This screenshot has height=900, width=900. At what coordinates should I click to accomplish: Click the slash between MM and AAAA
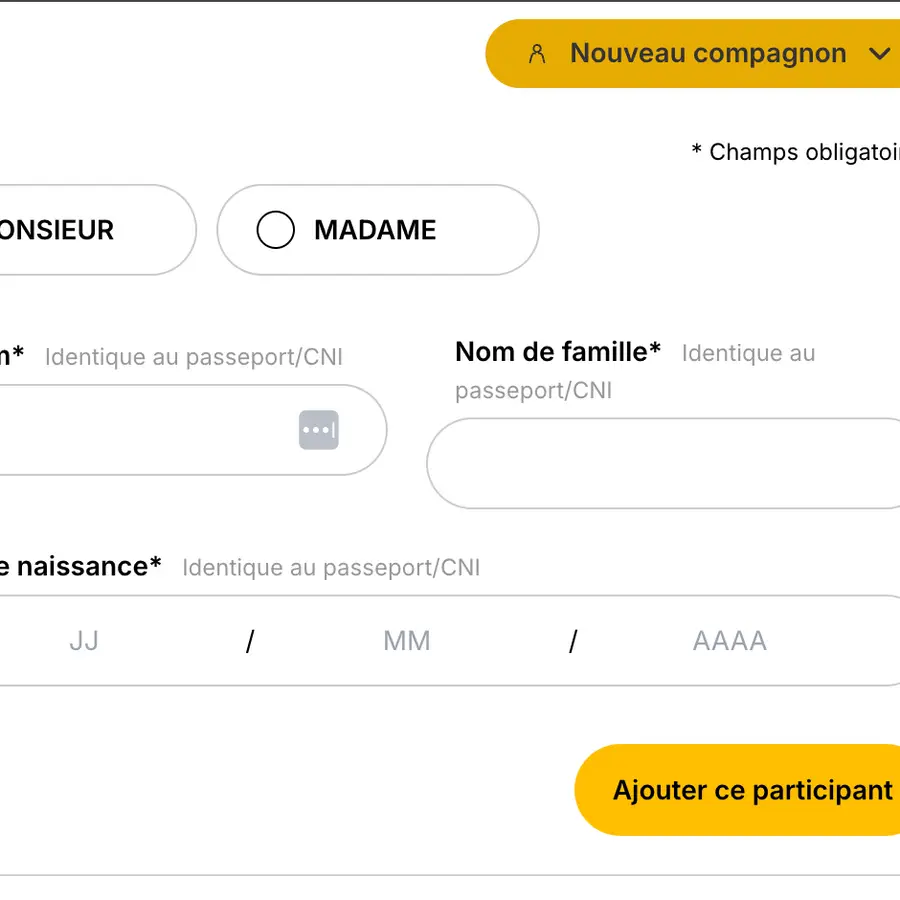[573, 642]
